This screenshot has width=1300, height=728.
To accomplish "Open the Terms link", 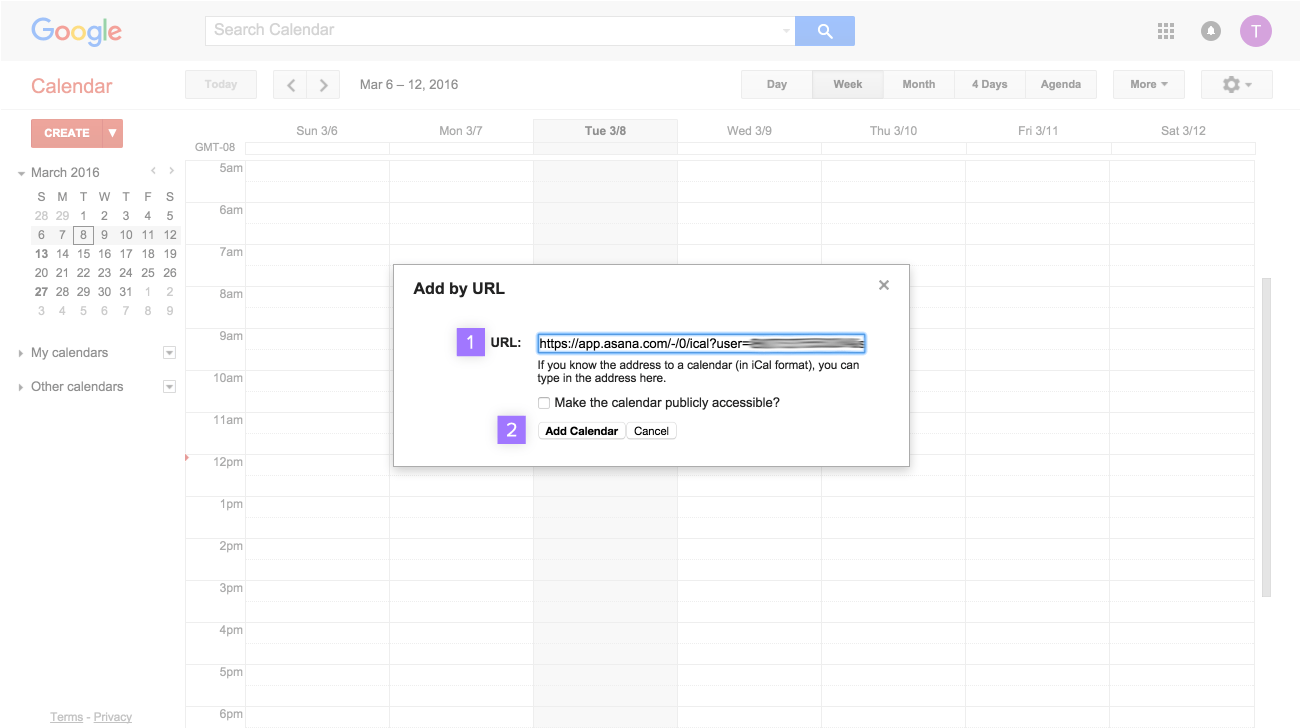I will coord(67,717).
